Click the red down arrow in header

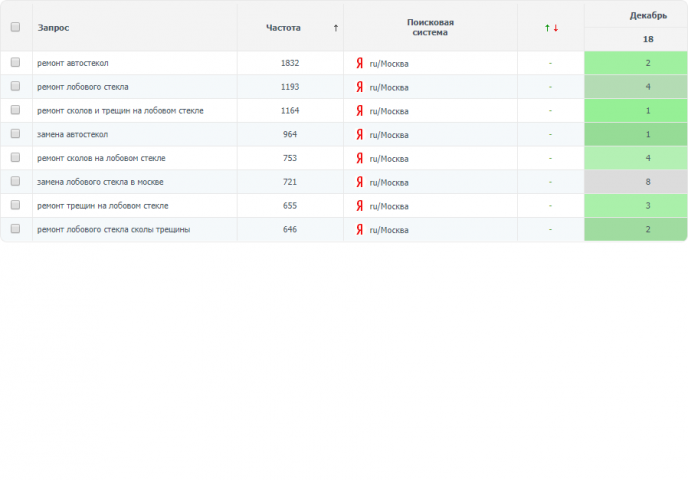pos(555,28)
